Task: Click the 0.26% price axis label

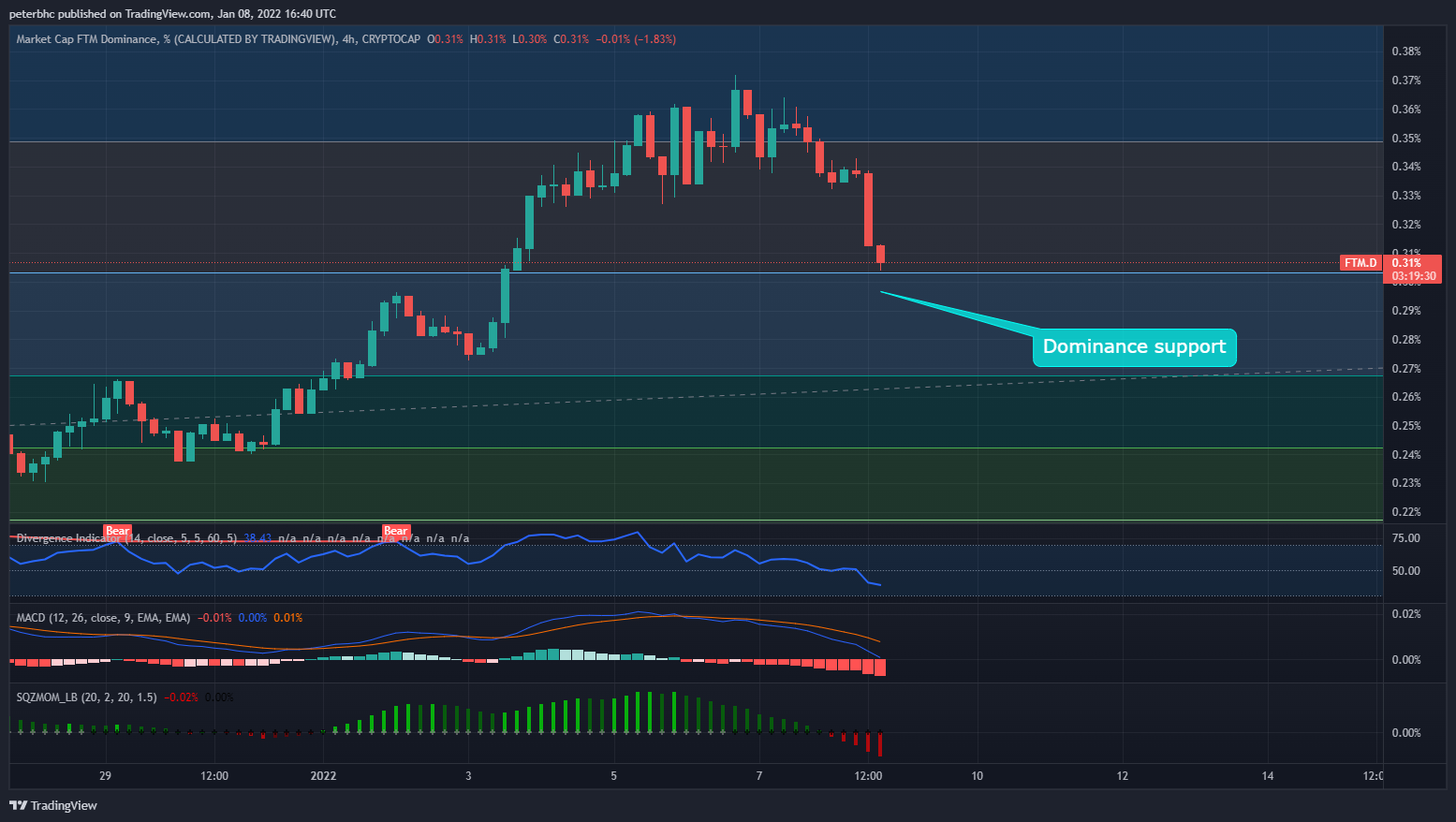Action: (1406, 397)
